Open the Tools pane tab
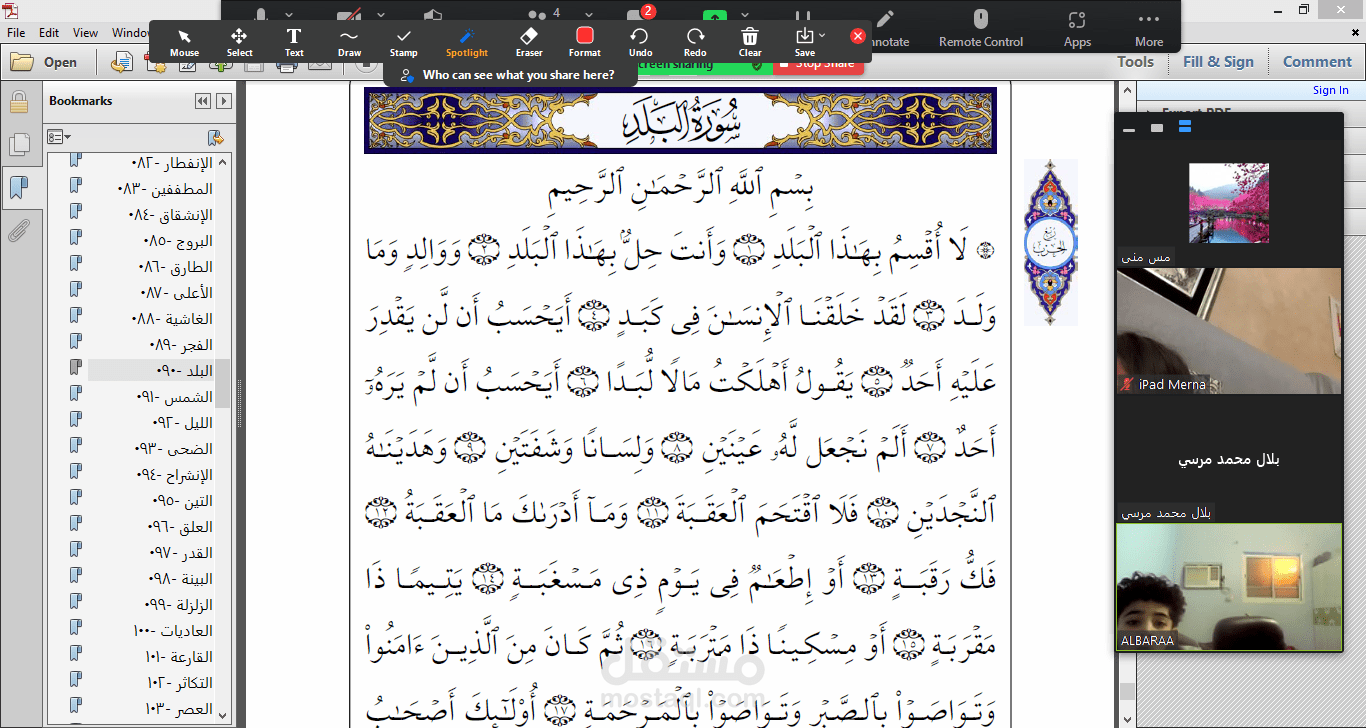 click(x=1135, y=62)
